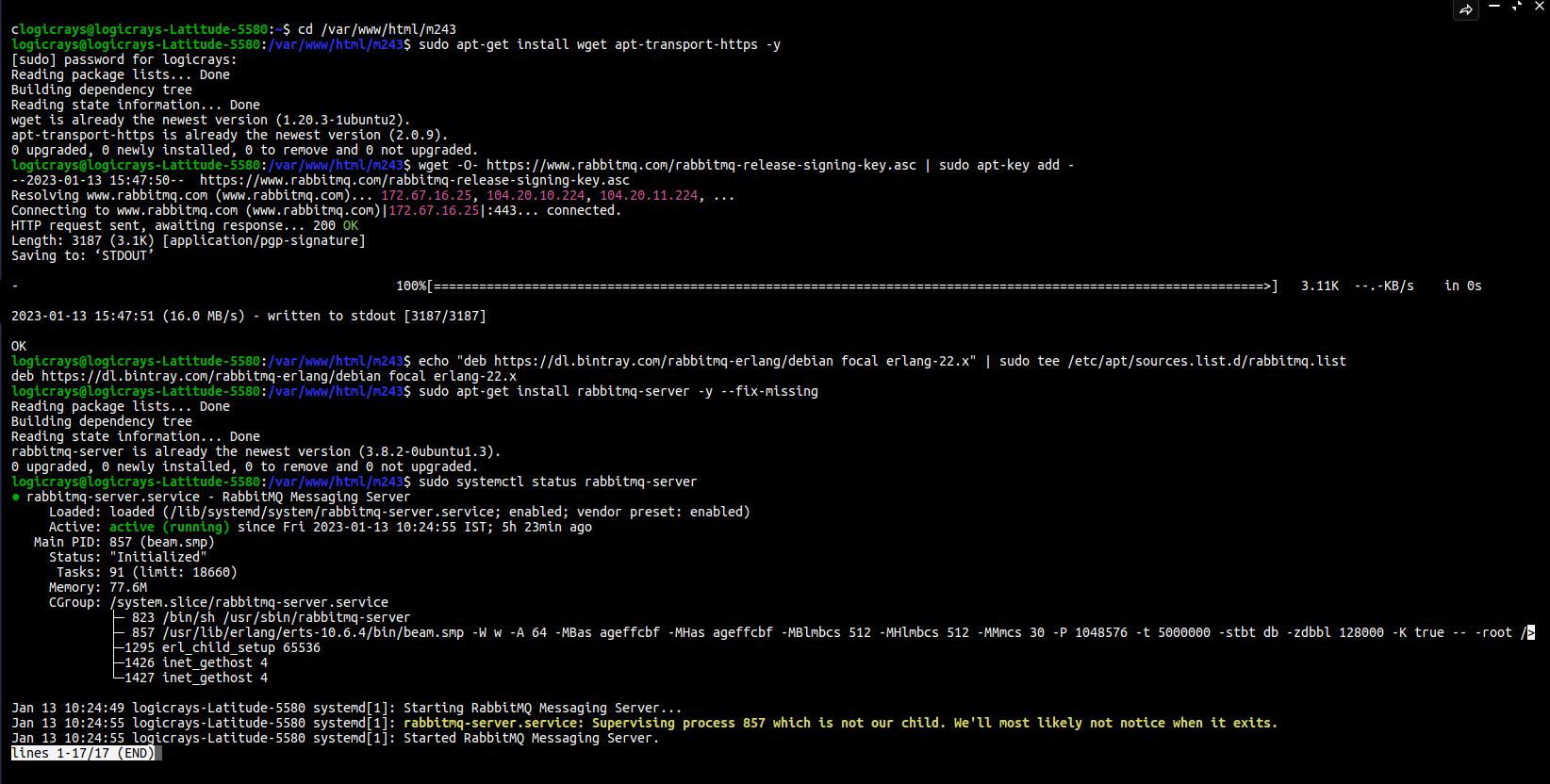This screenshot has height=784, width=1550.
Task: Click 'Status: "Initialized"' line
Action: [x=128, y=557]
